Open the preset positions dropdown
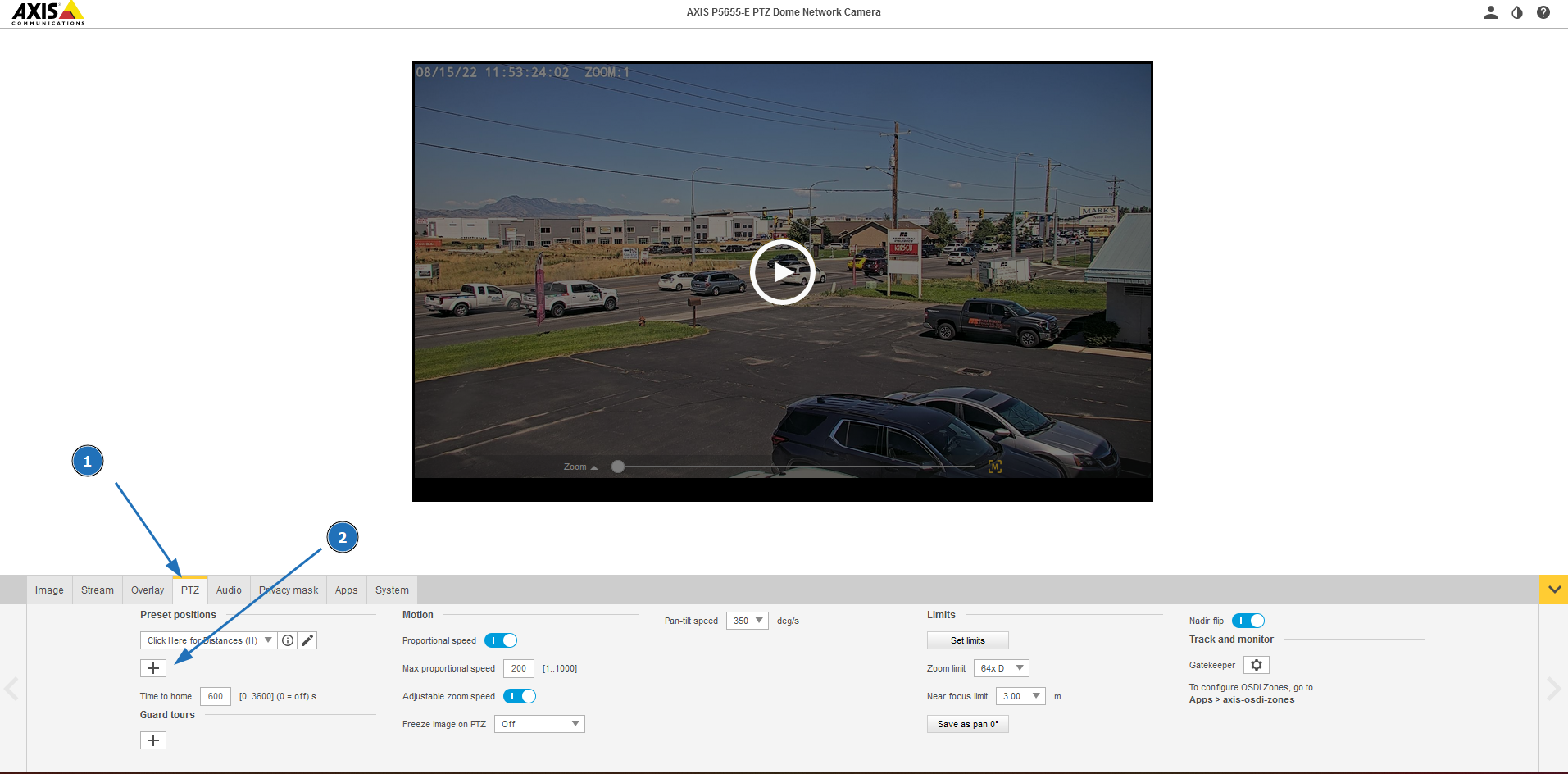Screen dimensions: 1568x774 [209, 640]
